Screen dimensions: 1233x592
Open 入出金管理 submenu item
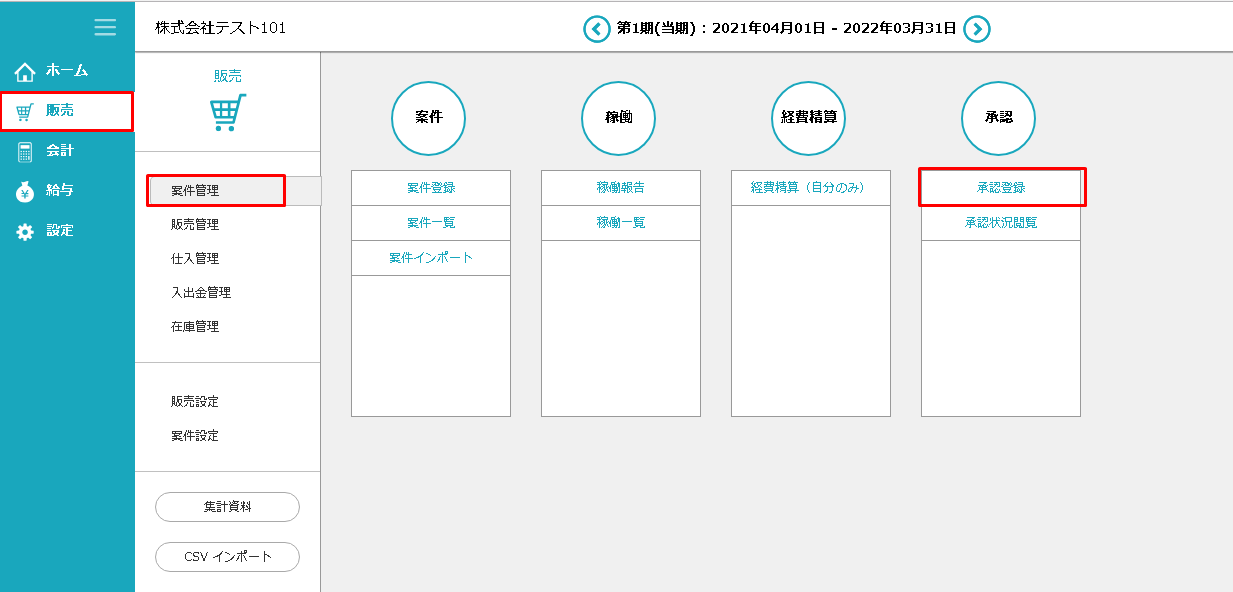[201, 293]
